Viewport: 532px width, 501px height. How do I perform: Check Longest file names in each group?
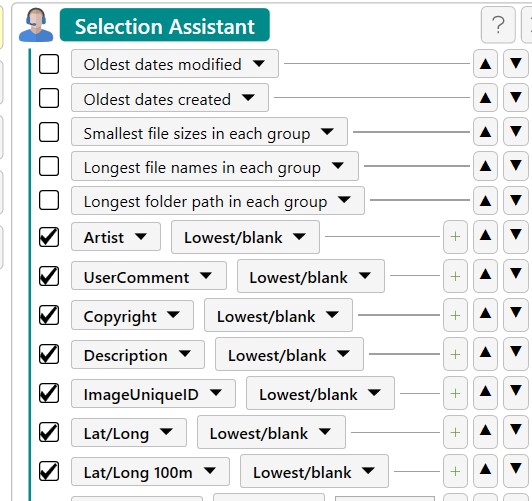pos(49,166)
